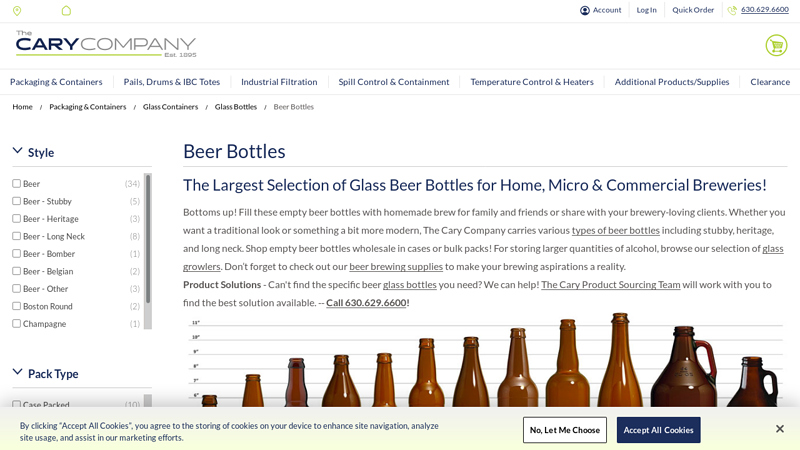Open Industrial Filtration menu
The height and width of the screenshot is (450, 800).
point(279,82)
